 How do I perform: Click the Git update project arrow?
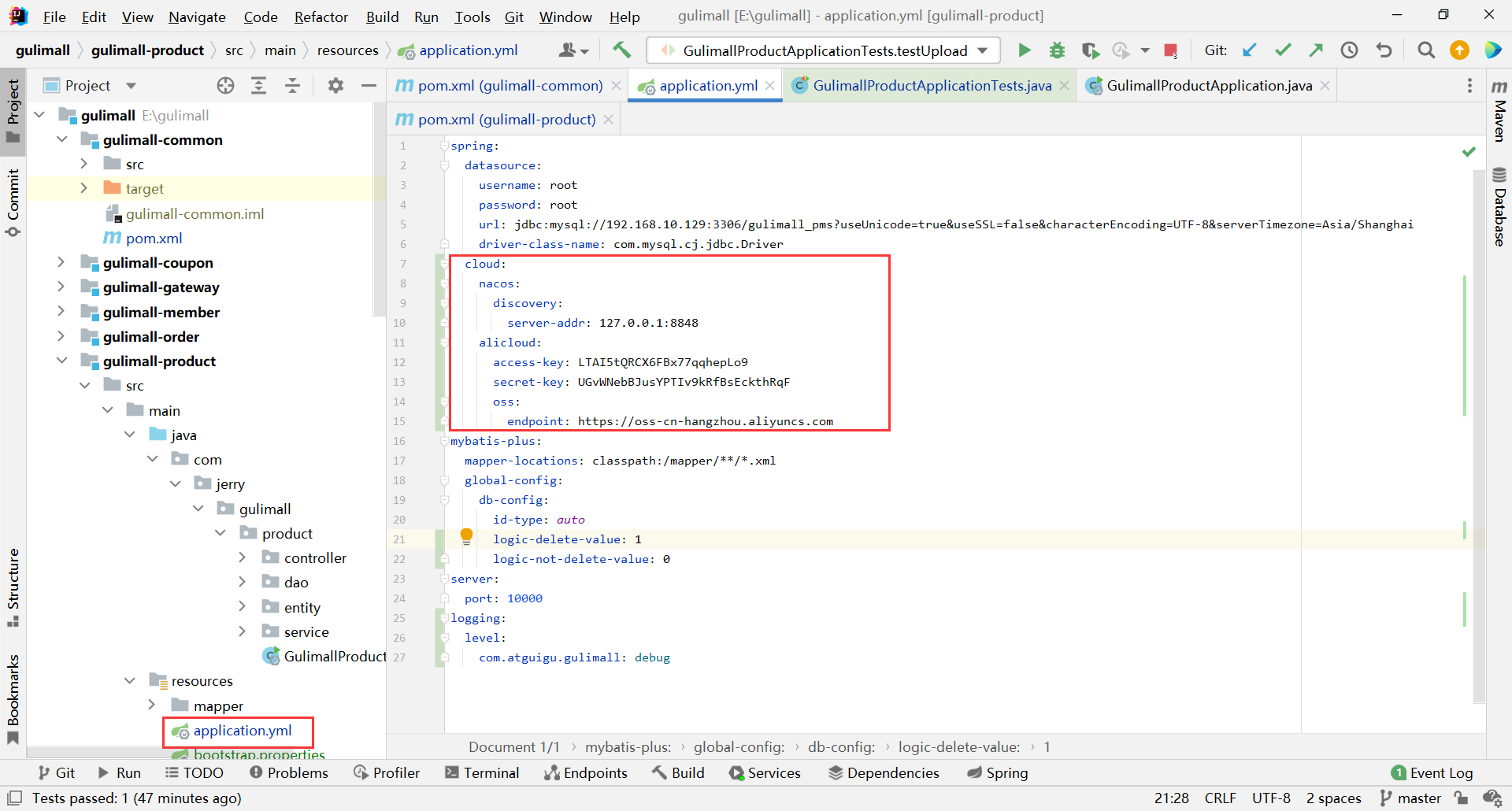click(x=1249, y=50)
